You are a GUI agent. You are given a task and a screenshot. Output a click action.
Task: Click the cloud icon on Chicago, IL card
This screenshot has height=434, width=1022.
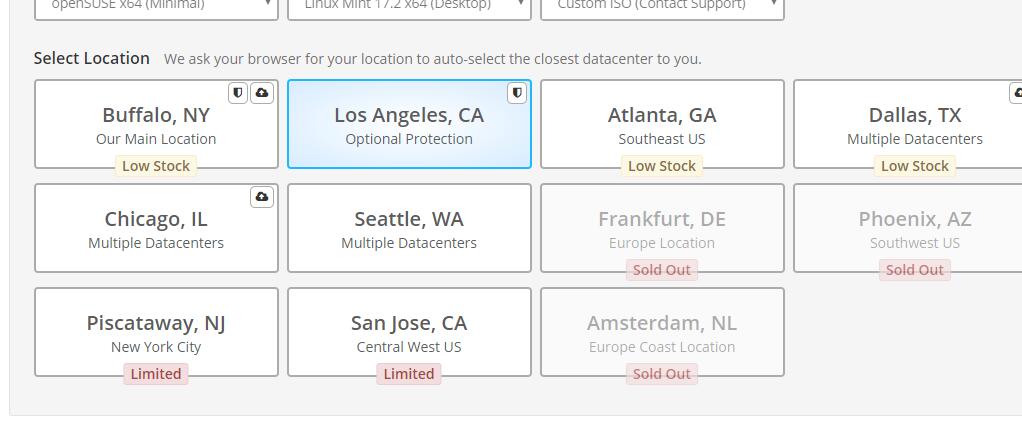coord(262,197)
